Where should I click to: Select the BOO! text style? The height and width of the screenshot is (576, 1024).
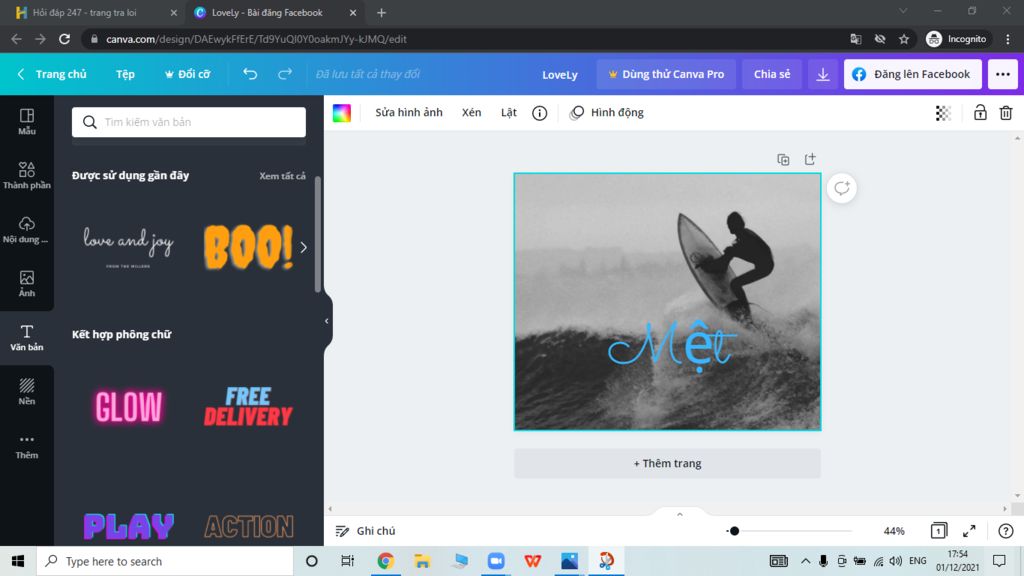tap(248, 247)
